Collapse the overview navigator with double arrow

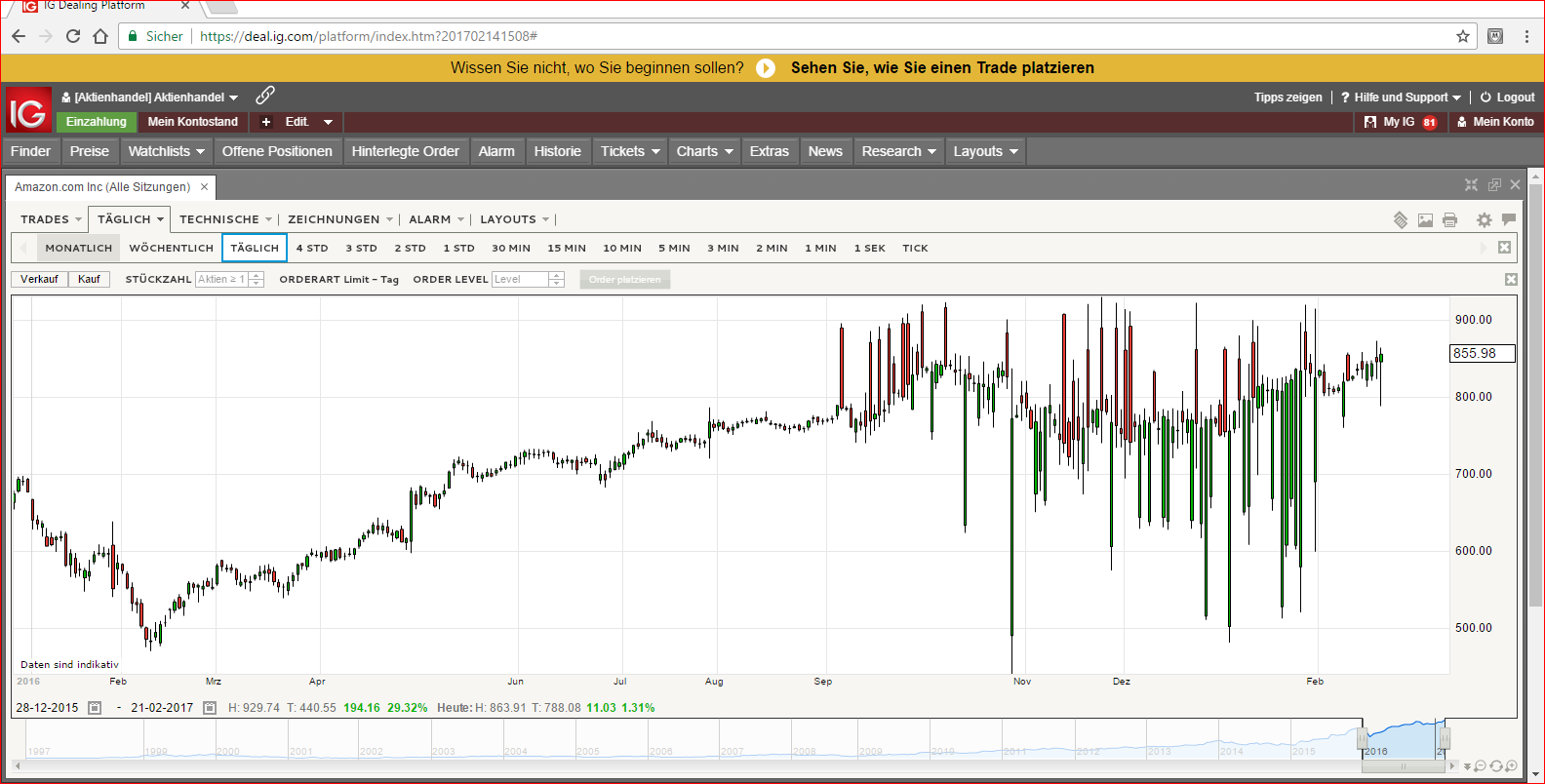1467,767
